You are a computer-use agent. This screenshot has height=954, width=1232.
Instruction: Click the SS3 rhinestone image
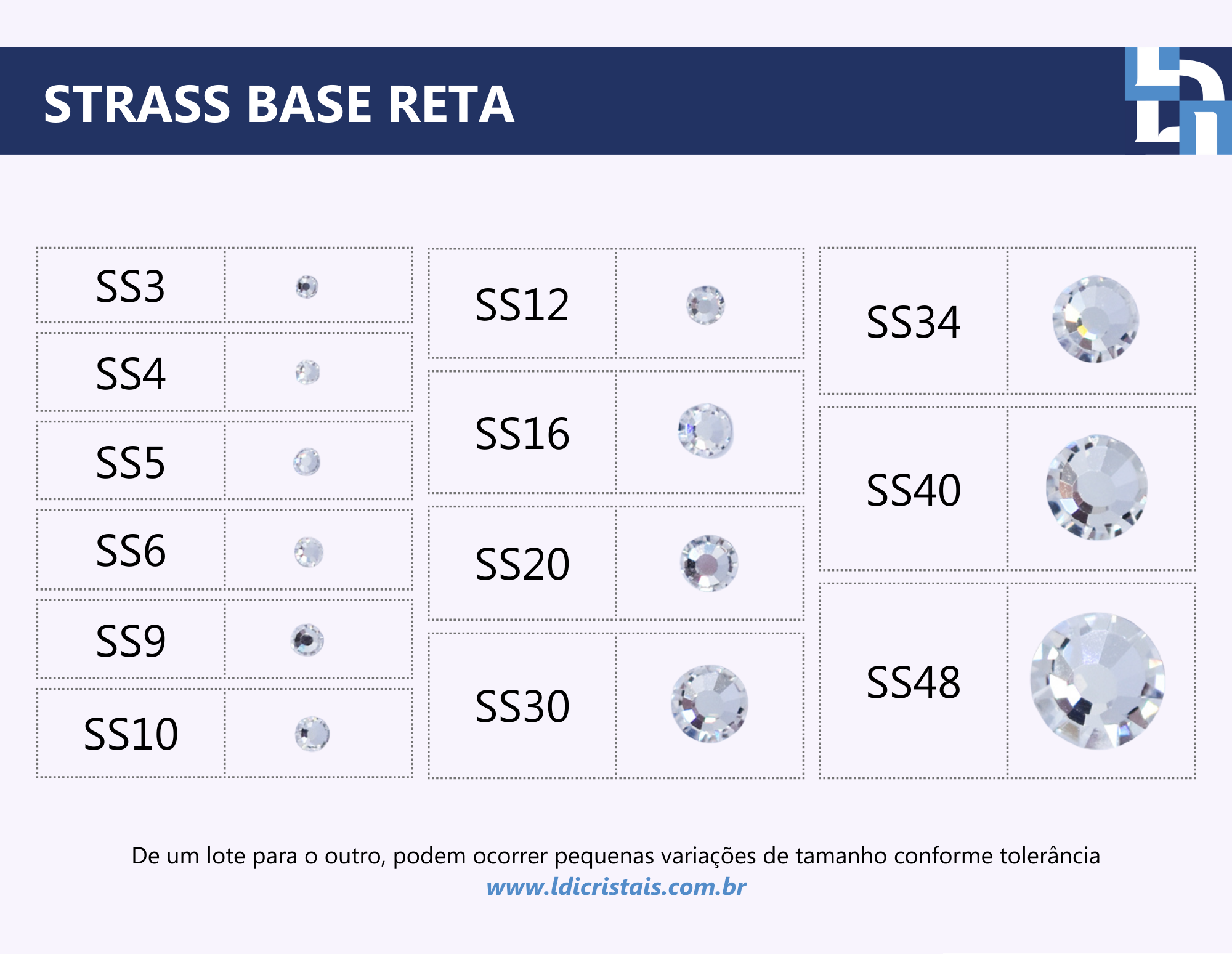[x=307, y=287]
